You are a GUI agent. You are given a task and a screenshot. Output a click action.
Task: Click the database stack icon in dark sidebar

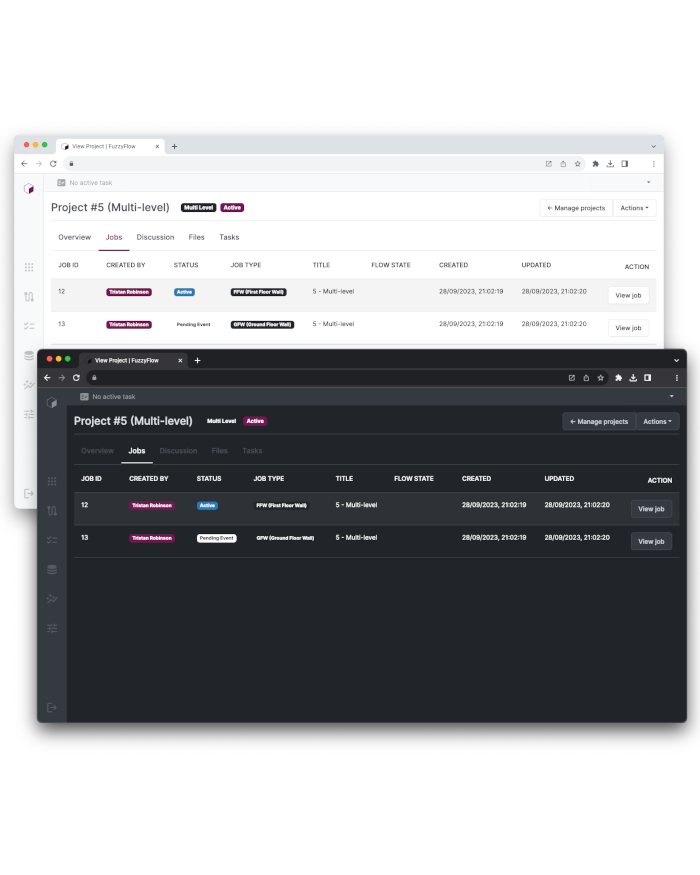coord(52,569)
